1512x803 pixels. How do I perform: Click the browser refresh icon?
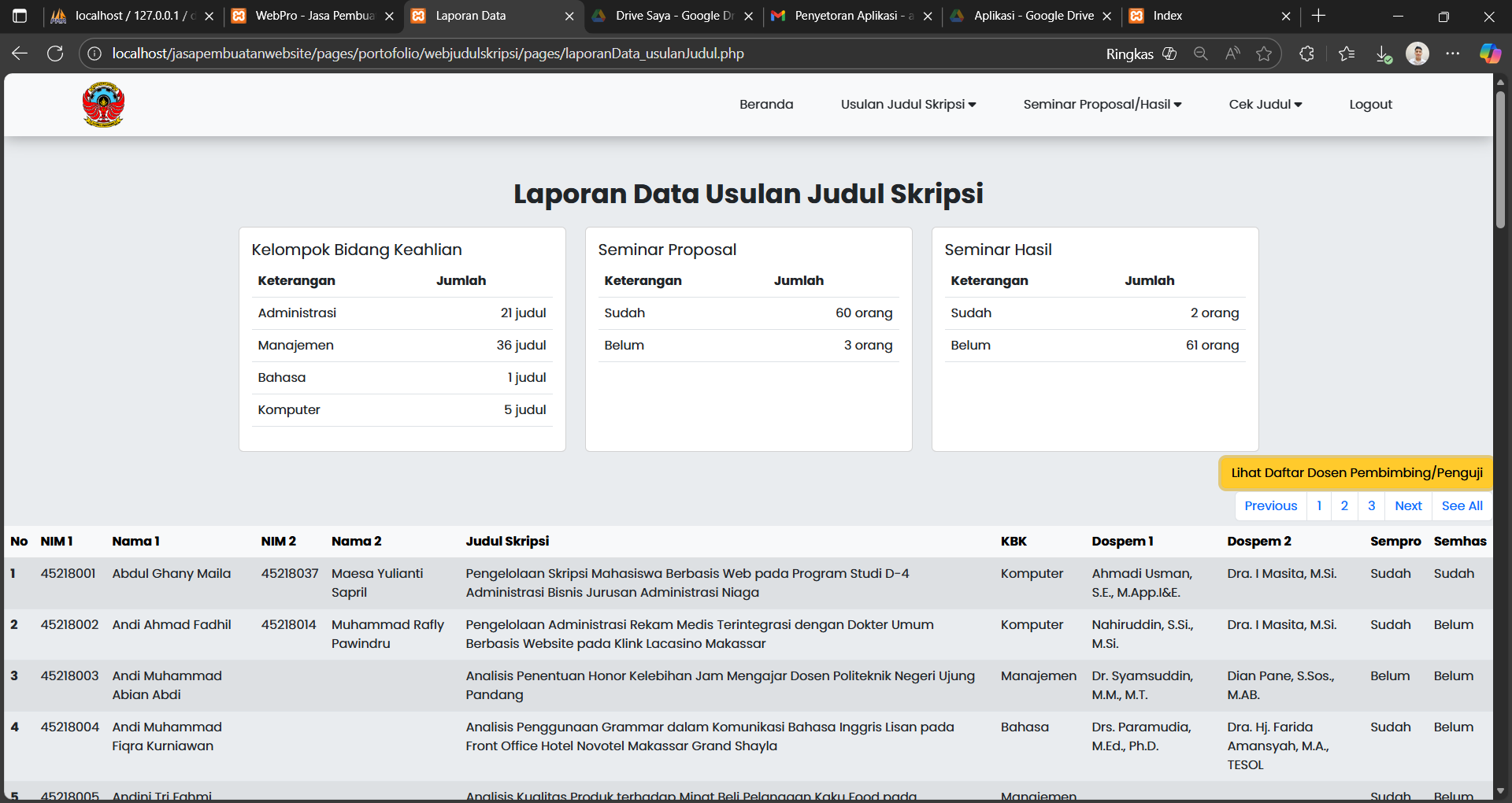coord(55,54)
